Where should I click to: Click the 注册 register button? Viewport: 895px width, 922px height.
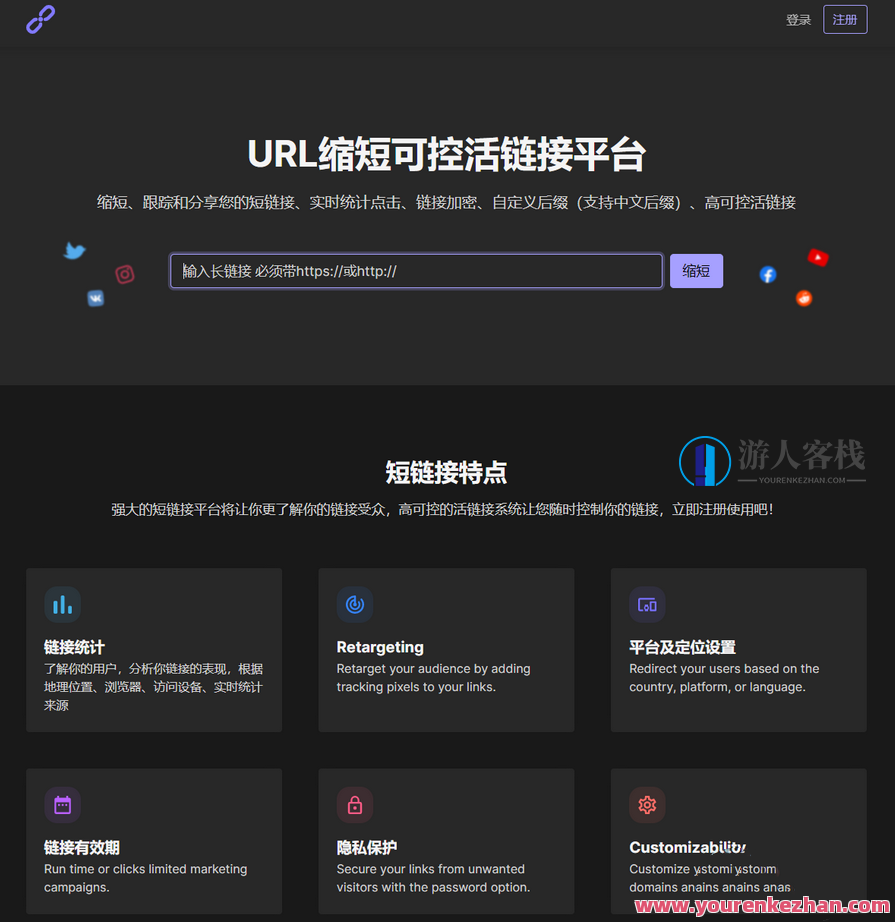click(x=845, y=19)
